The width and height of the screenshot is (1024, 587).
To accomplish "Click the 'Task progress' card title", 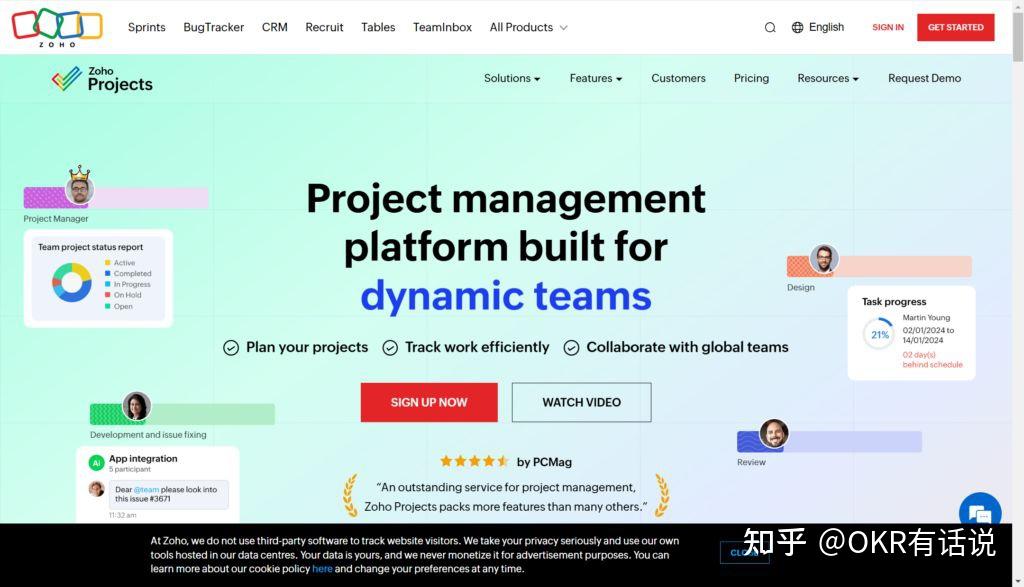I will 894,302.
